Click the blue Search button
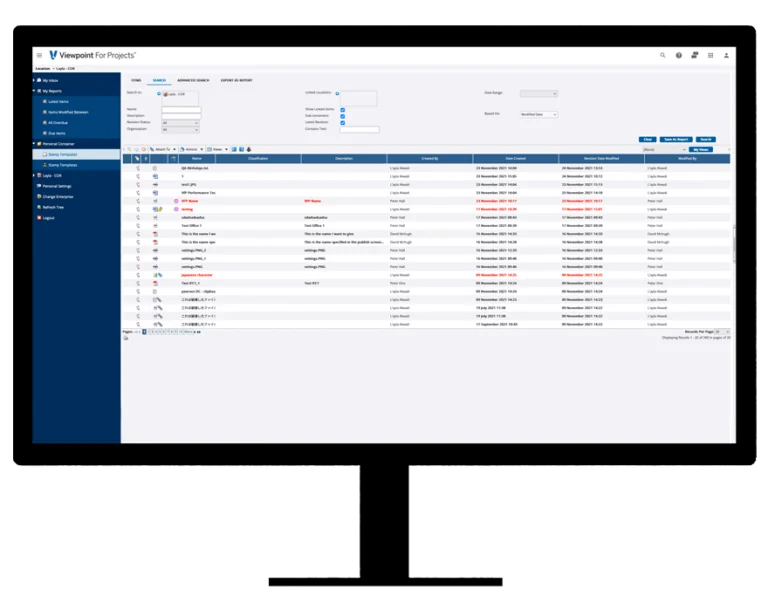This screenshot has height=603, width=768. click(x=706, y=140)
